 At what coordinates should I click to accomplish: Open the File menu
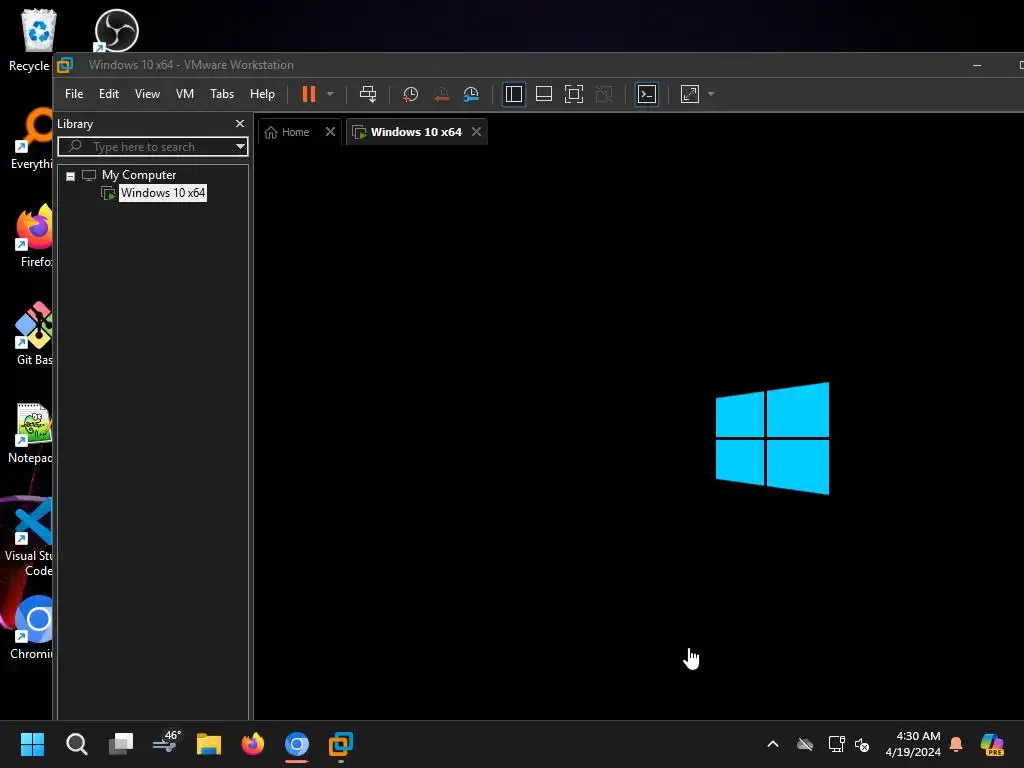pyautogui.click(x=74, y=94)
